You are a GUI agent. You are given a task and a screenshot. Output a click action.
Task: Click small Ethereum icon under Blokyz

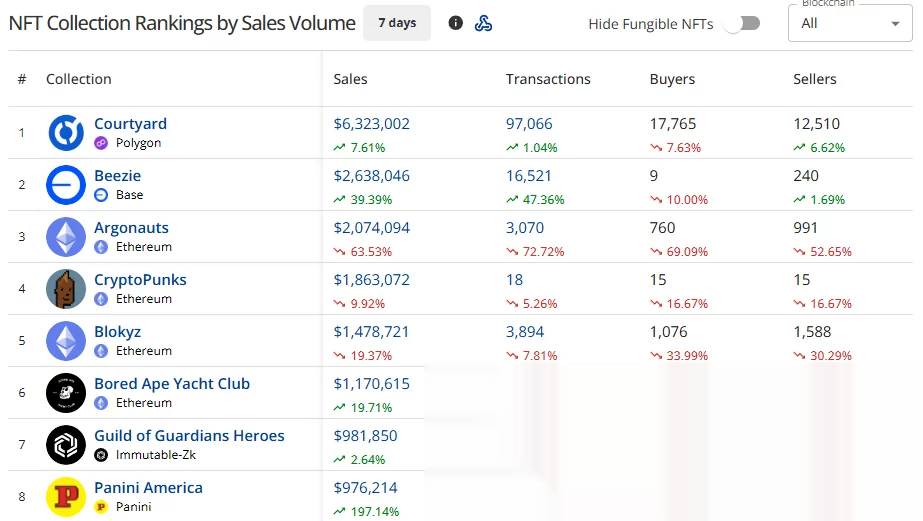pos(101,351)
